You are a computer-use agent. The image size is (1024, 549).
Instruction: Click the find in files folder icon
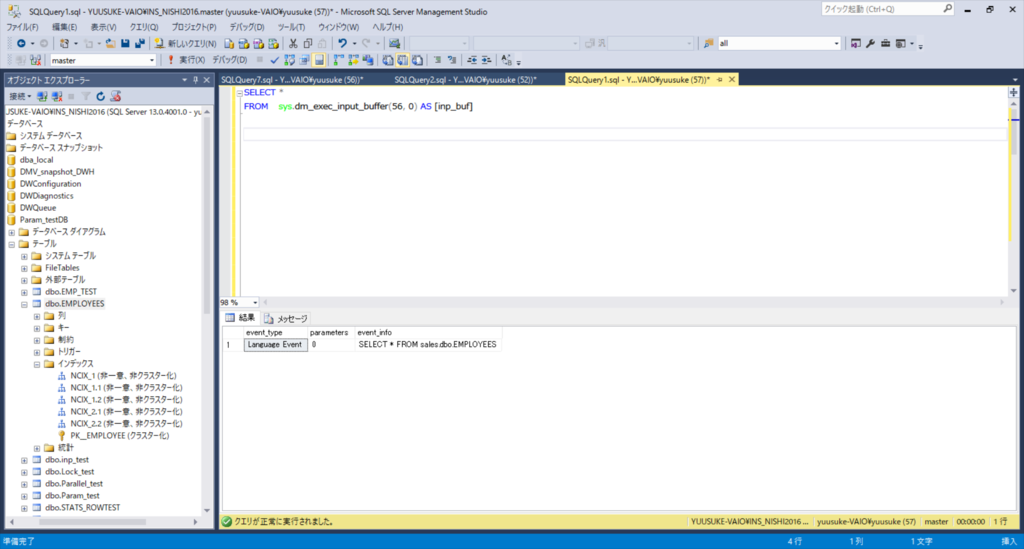[x=709, y=44]
